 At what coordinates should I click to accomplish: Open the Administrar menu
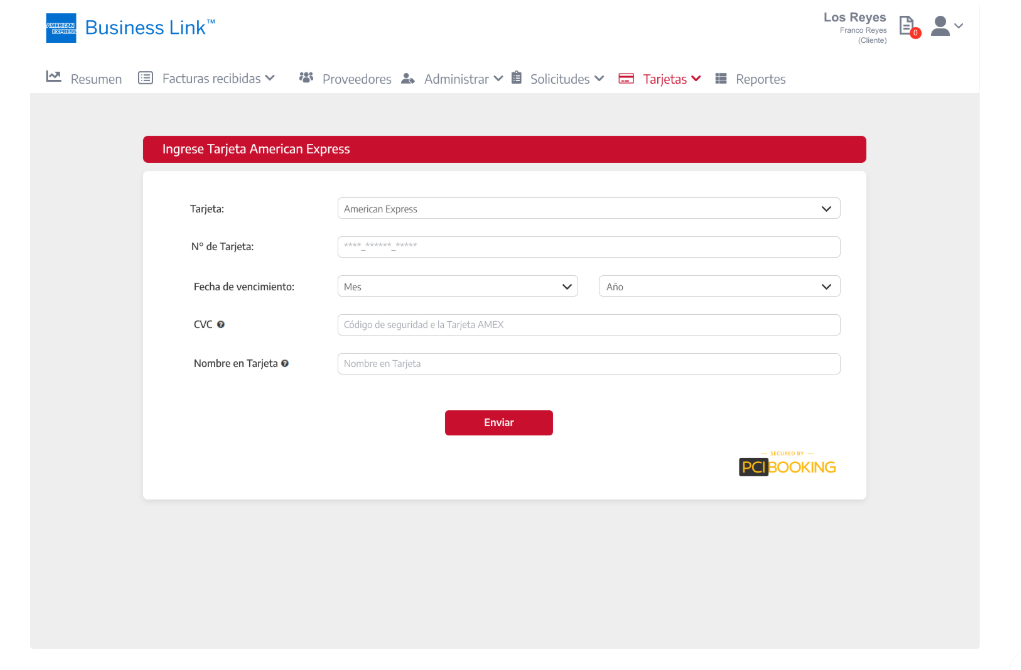pyautogui.click(x=452, y=79)
